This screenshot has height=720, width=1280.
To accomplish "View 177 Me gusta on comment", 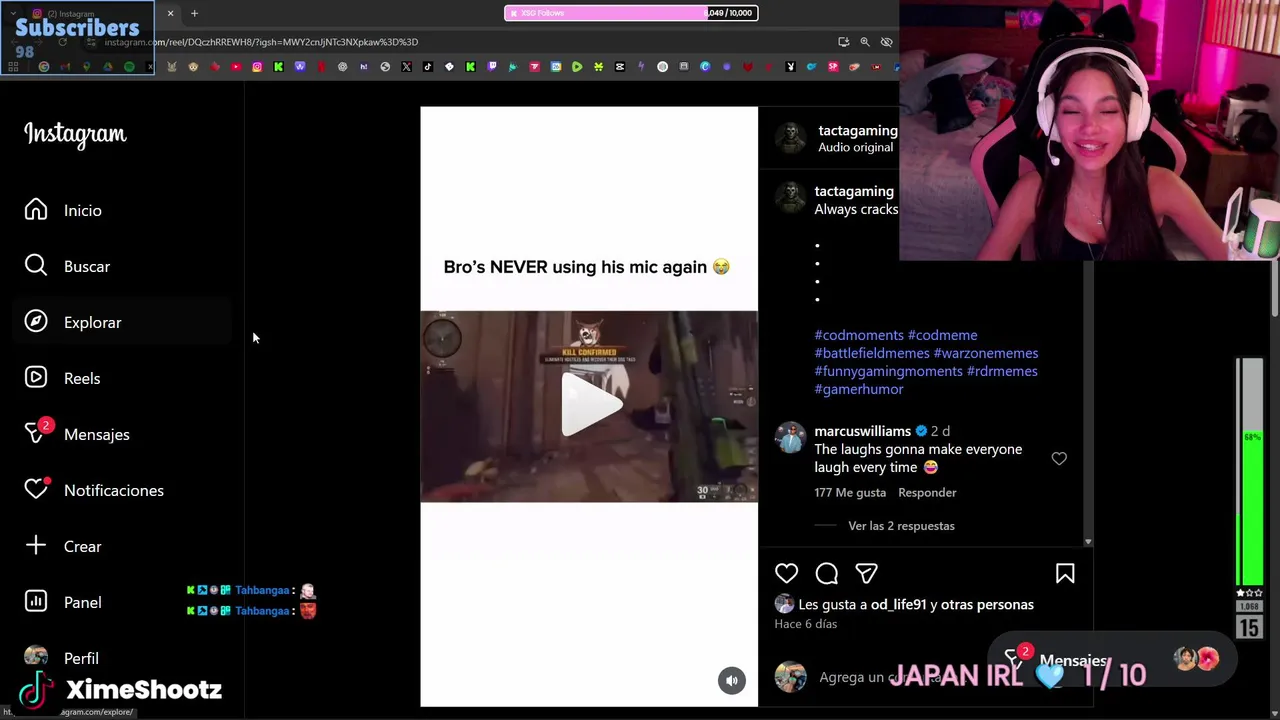I will pyautogui.click(x=850, y=492).
